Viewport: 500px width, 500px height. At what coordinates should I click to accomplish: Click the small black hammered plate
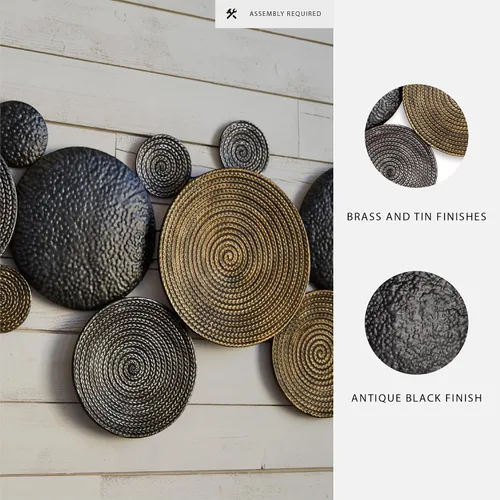tap(22, 134)
